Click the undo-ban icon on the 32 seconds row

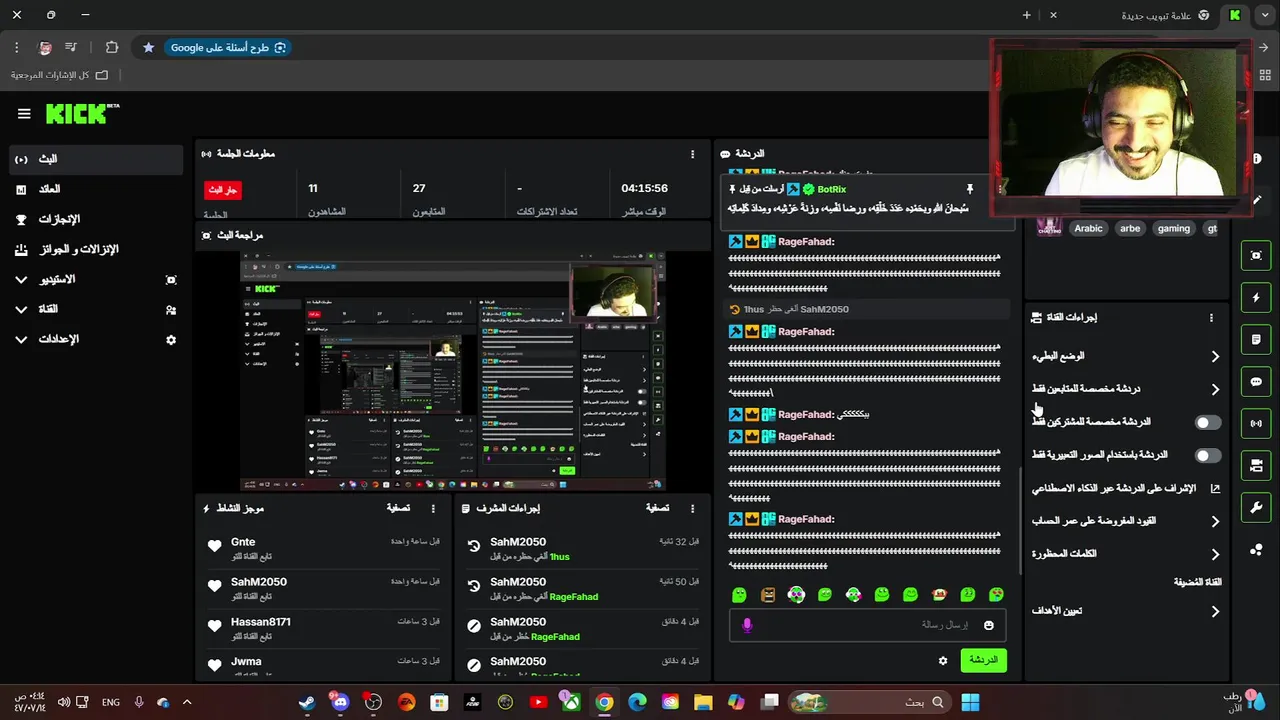[474, 546]
